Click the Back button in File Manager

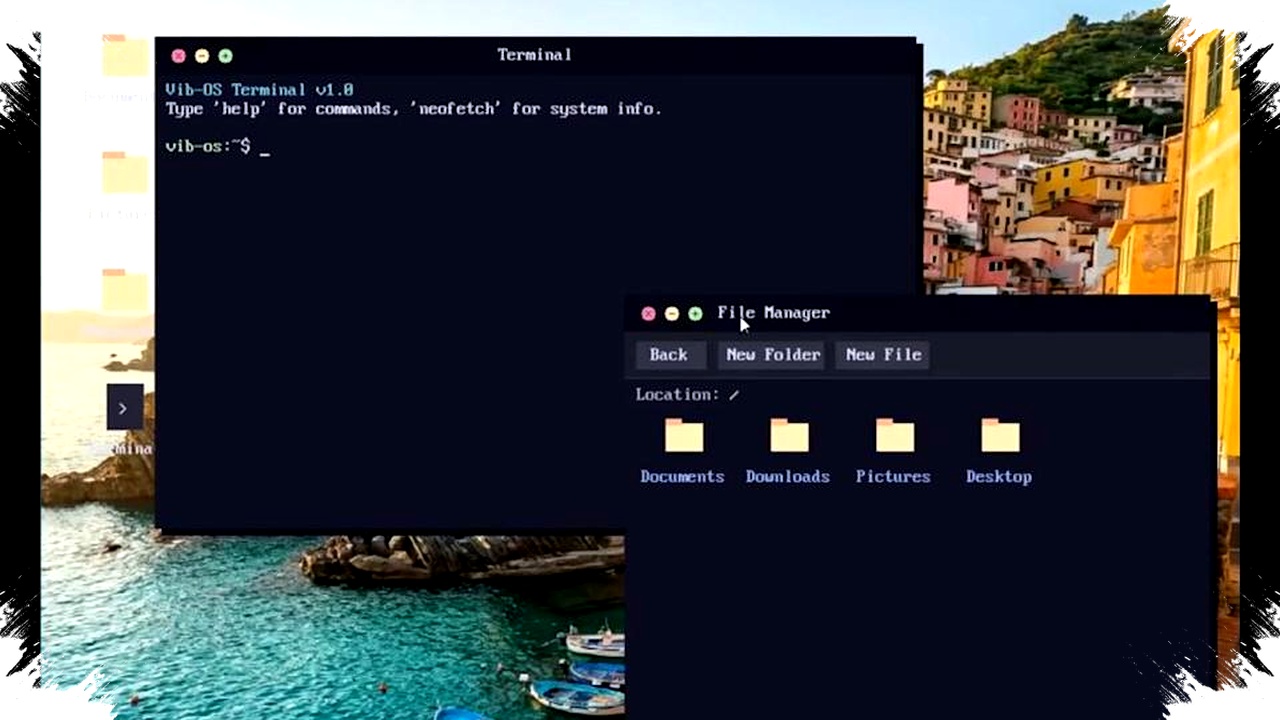tap(669, 355)
